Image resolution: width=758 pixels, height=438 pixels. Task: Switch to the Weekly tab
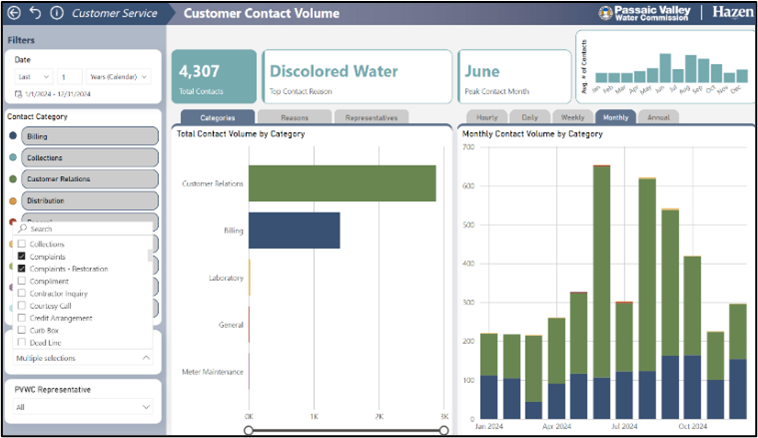[573, 117]
